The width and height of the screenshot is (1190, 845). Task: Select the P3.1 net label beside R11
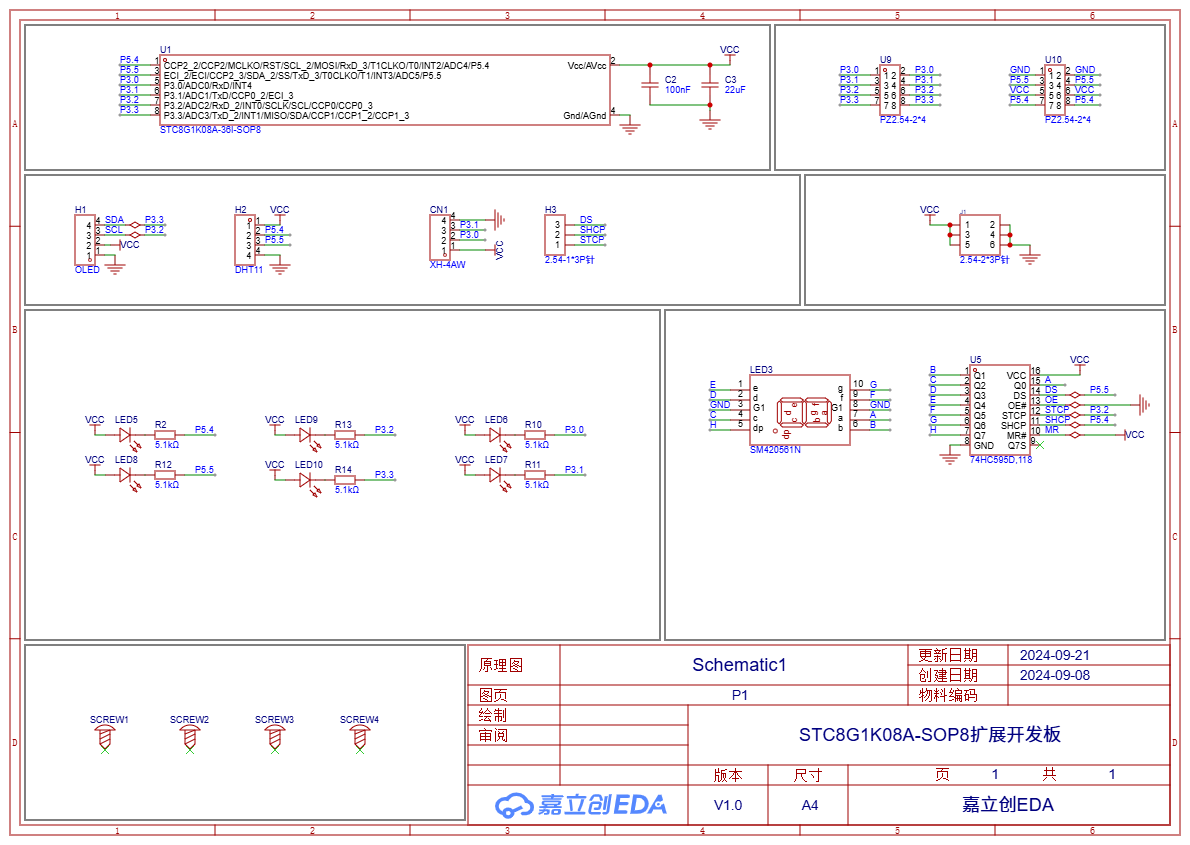pyautogui.click(x=574, y=470)
